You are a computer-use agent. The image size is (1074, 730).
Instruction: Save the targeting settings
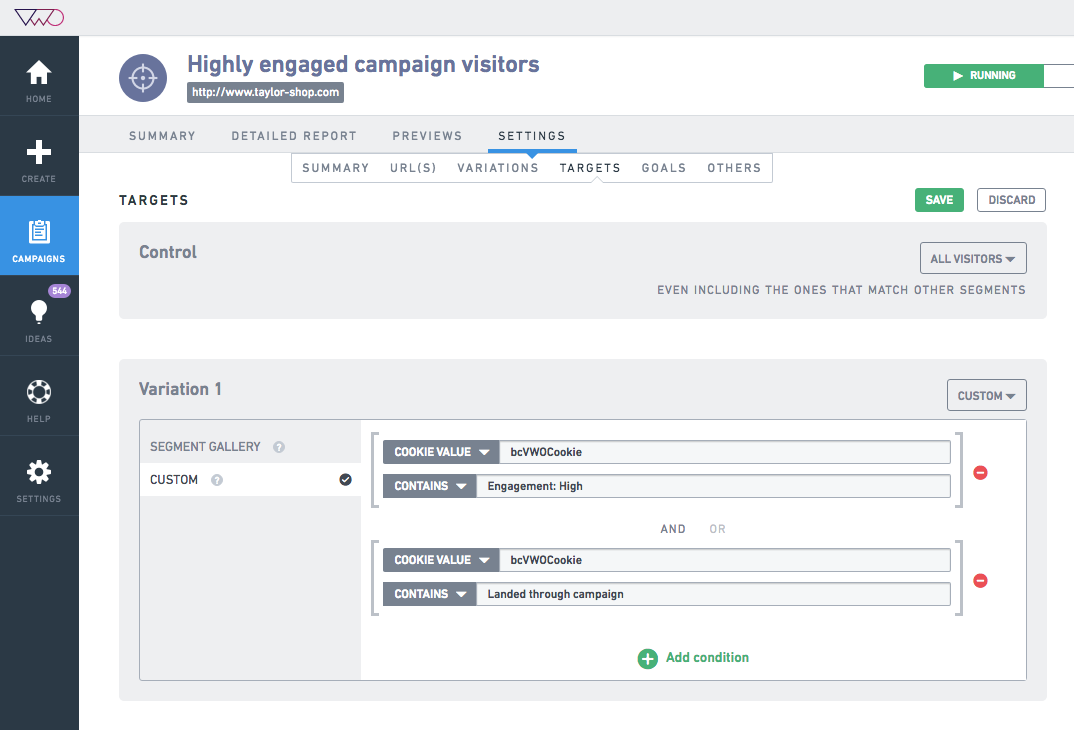click(x=938, y=200)
